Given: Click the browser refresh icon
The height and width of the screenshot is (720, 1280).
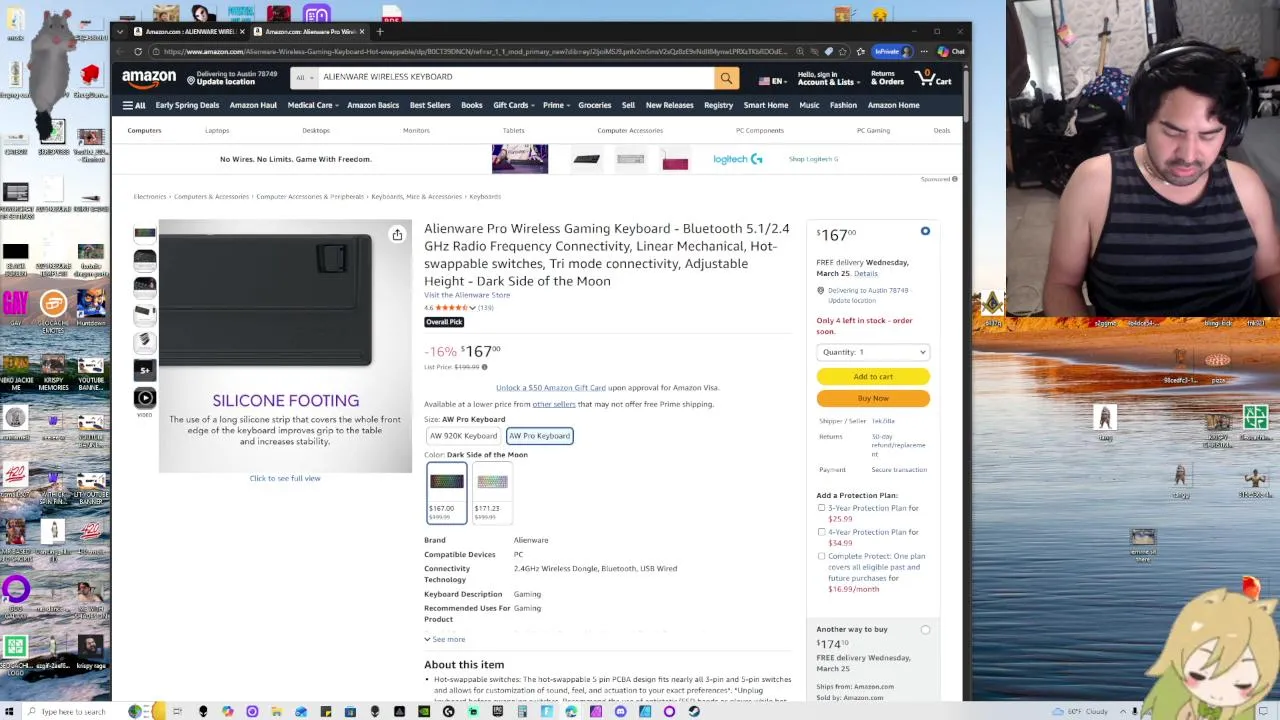Looking at the screenshot, I should click(138, 52).
